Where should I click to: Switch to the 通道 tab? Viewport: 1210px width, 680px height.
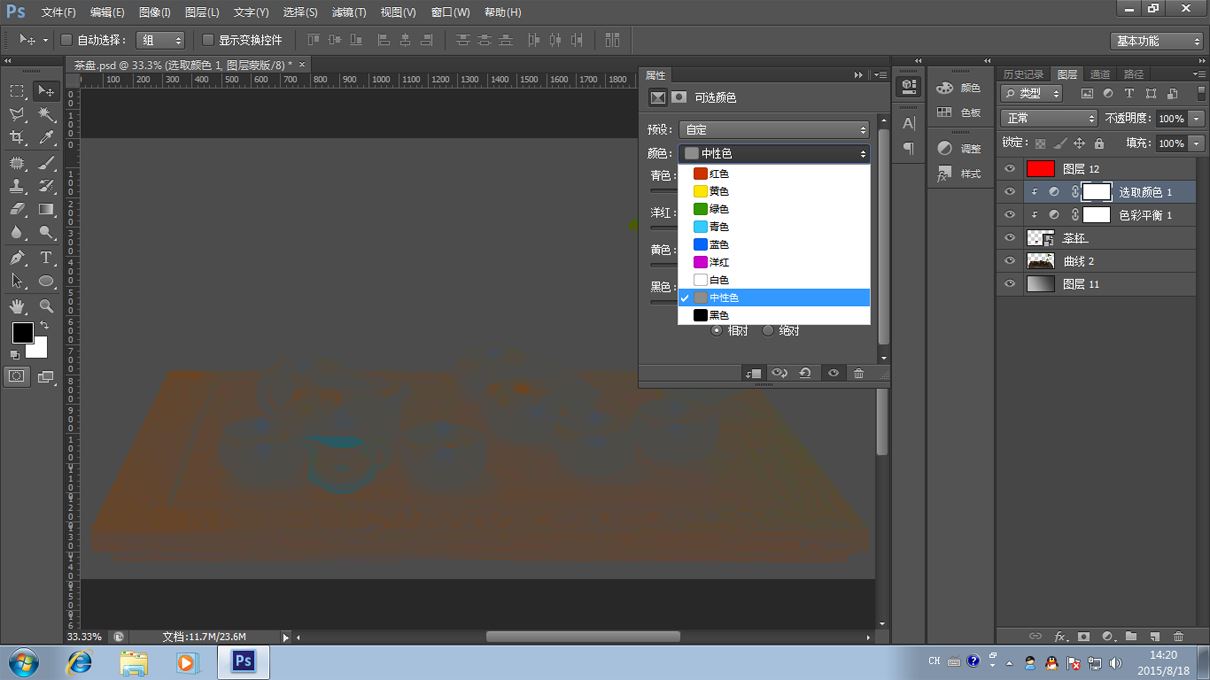coord(1100,74)
